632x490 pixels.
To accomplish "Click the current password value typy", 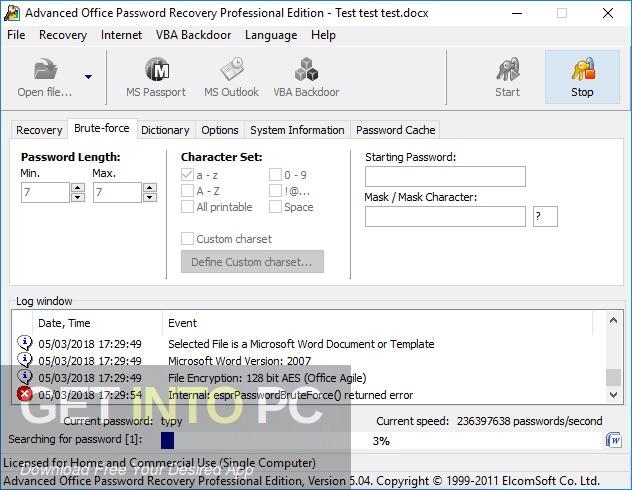I will (172, 421).
